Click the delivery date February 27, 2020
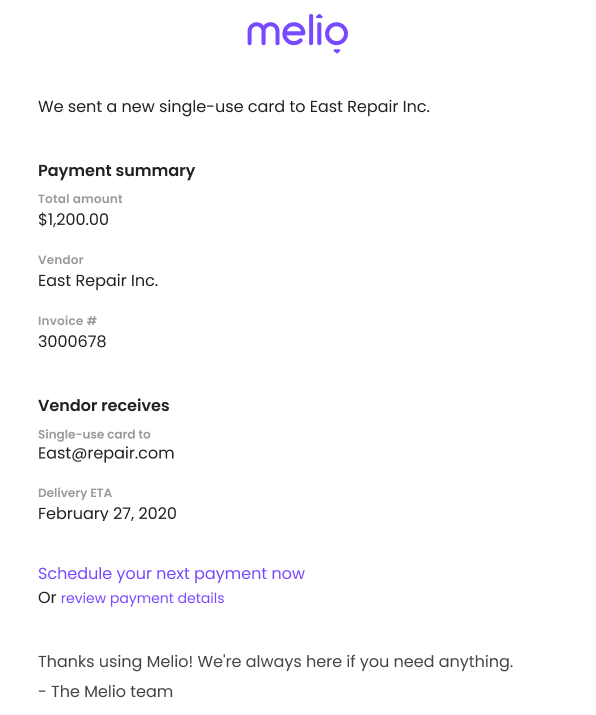Screen dimensions: 596x715 [x=107, y=514]
